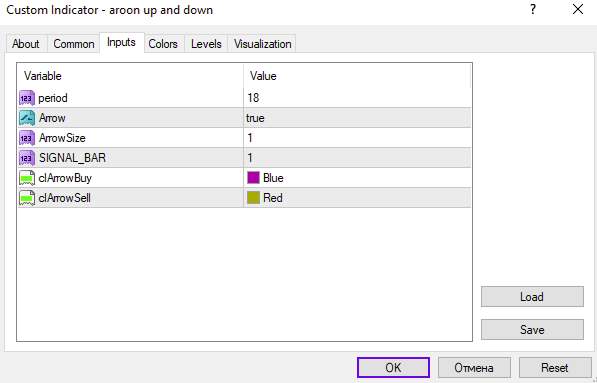Toggle the Arrow true value
597x383 pixels.
tap(357, 118)
